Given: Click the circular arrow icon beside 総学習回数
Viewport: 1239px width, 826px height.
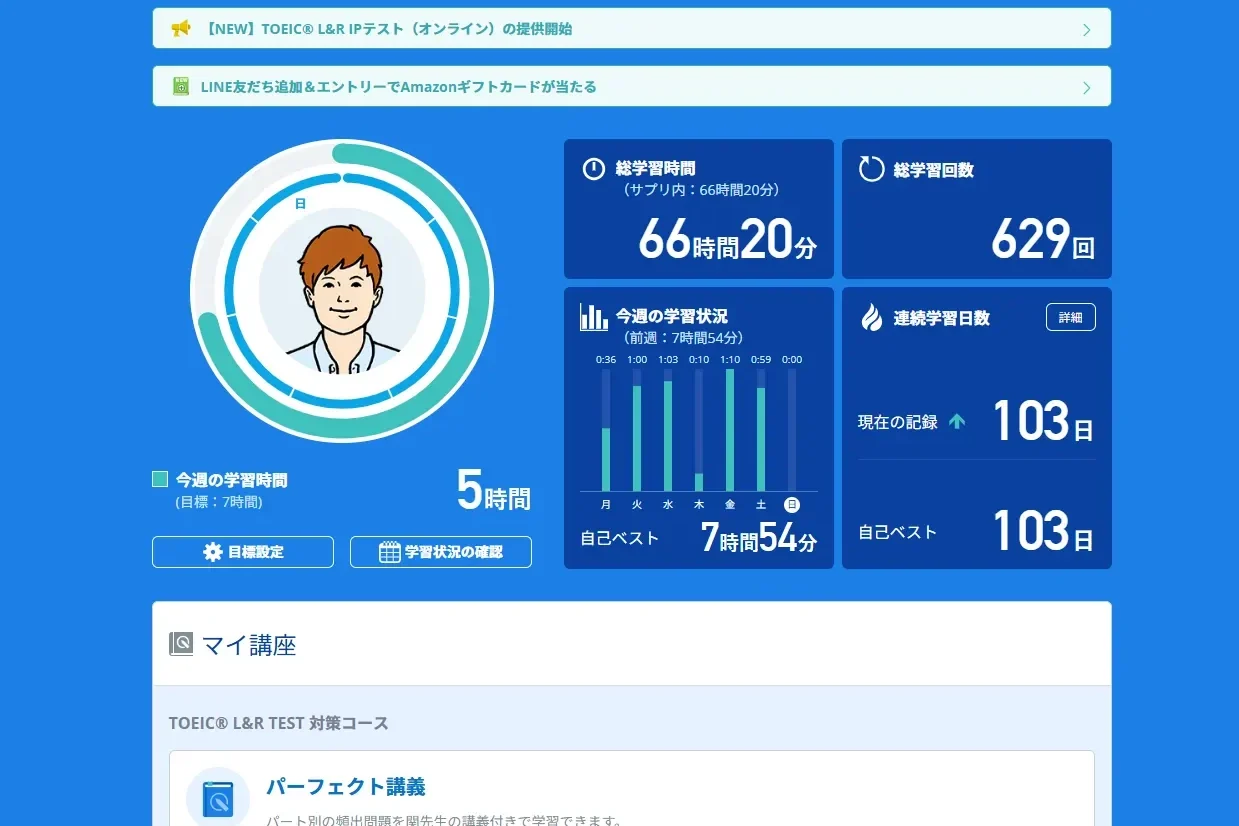Looking at the screenshot, I should (872, 169).
